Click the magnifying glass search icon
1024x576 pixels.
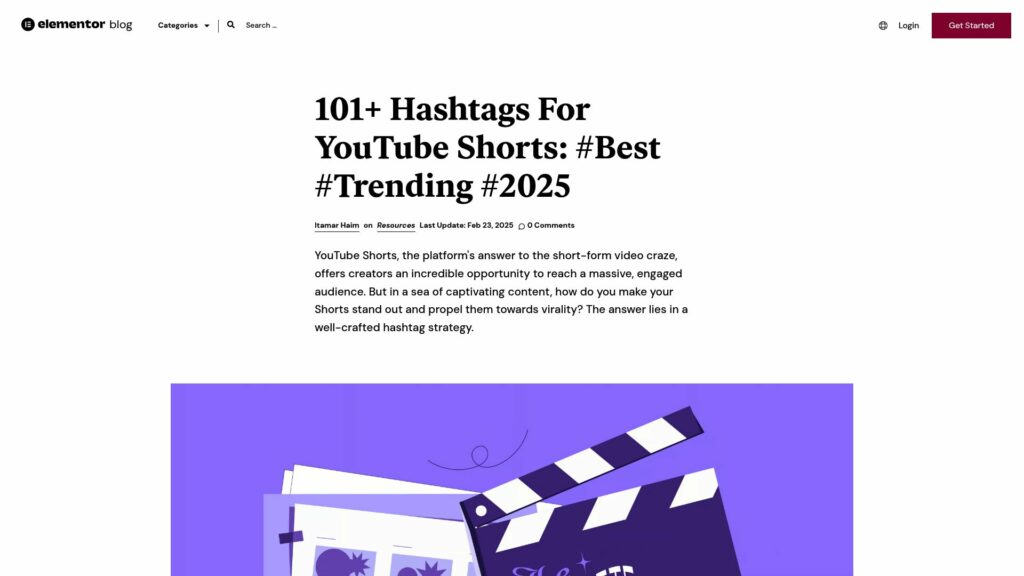click(231, 25)
